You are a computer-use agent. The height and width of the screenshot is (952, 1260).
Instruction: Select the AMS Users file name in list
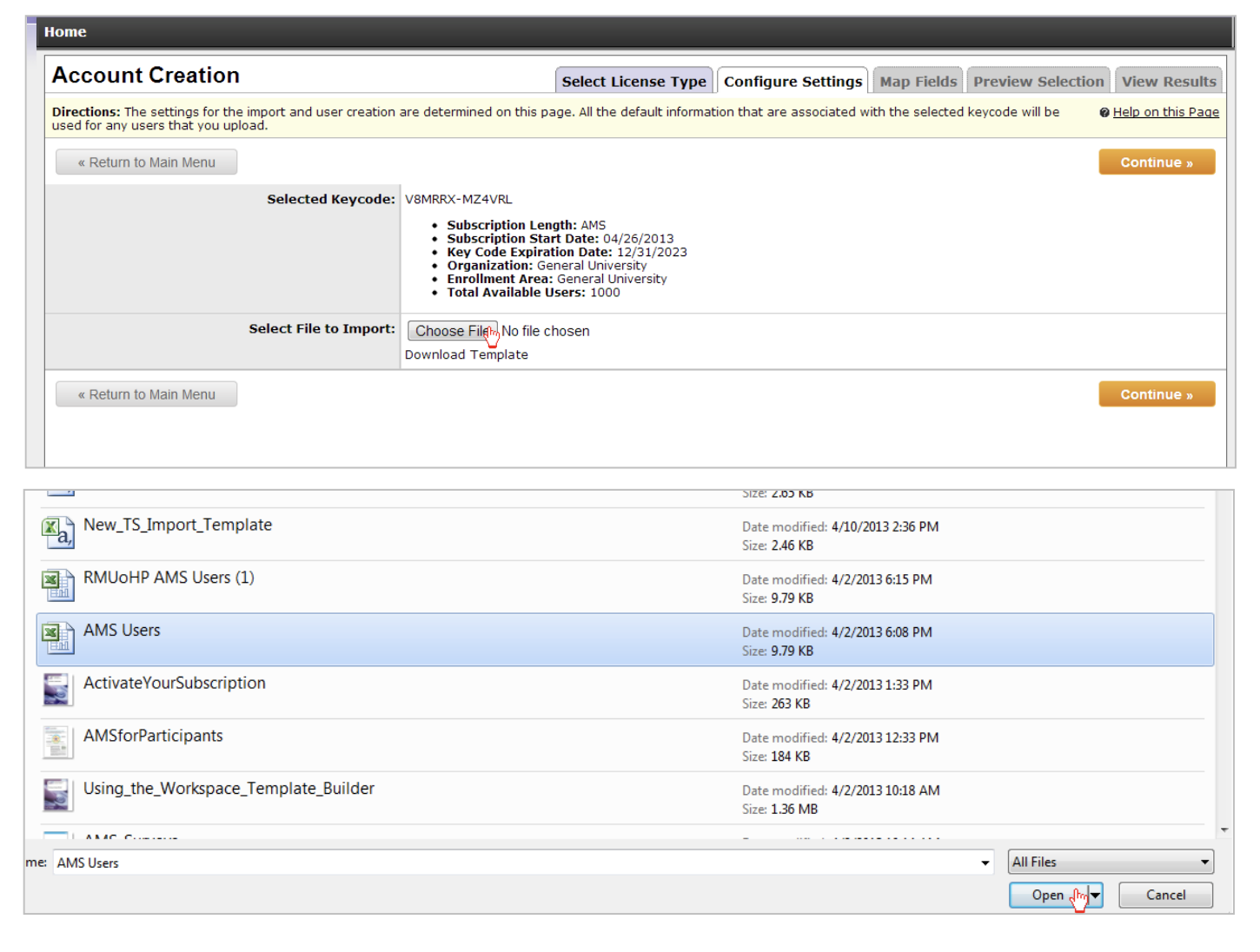[x=122, y=630]
